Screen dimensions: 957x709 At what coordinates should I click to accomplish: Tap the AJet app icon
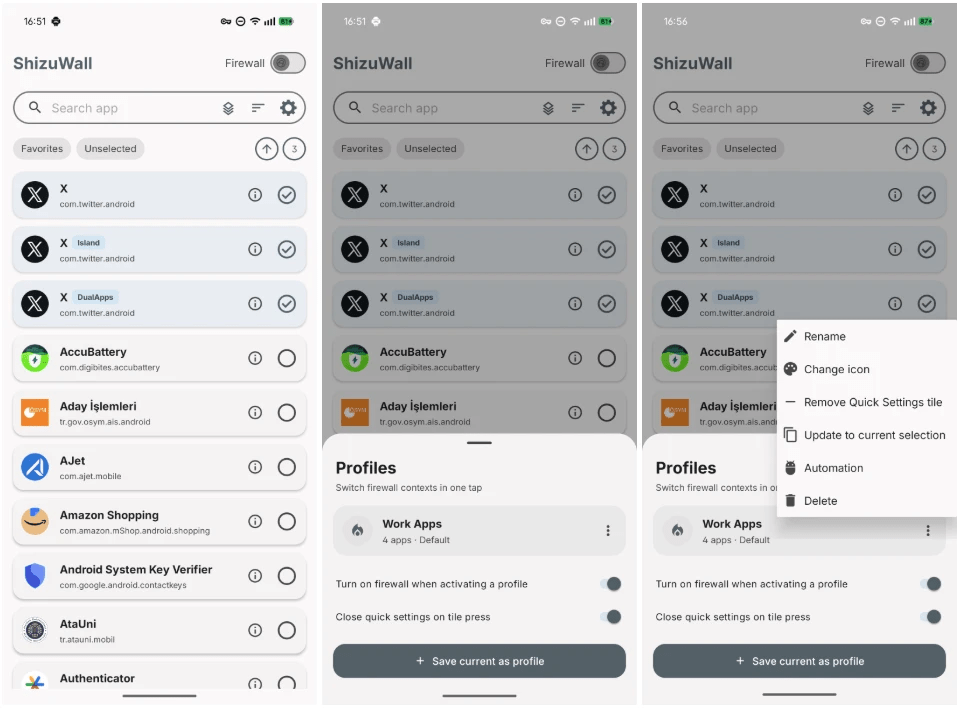click(x=35, y=467)
